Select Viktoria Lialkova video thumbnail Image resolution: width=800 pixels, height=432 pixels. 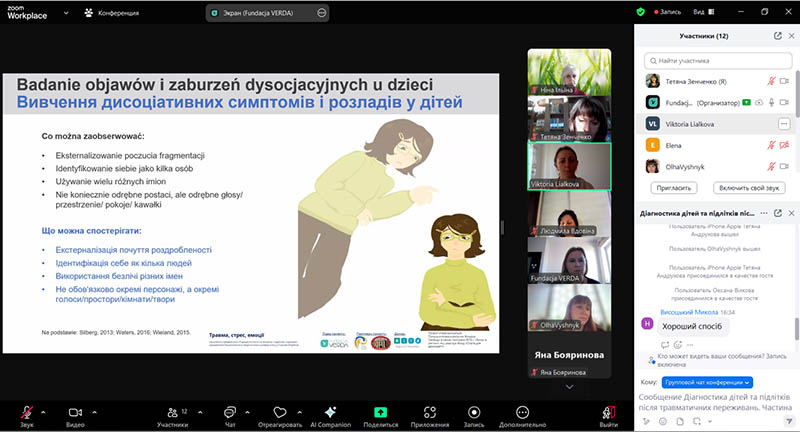click(x=569, y=166)
